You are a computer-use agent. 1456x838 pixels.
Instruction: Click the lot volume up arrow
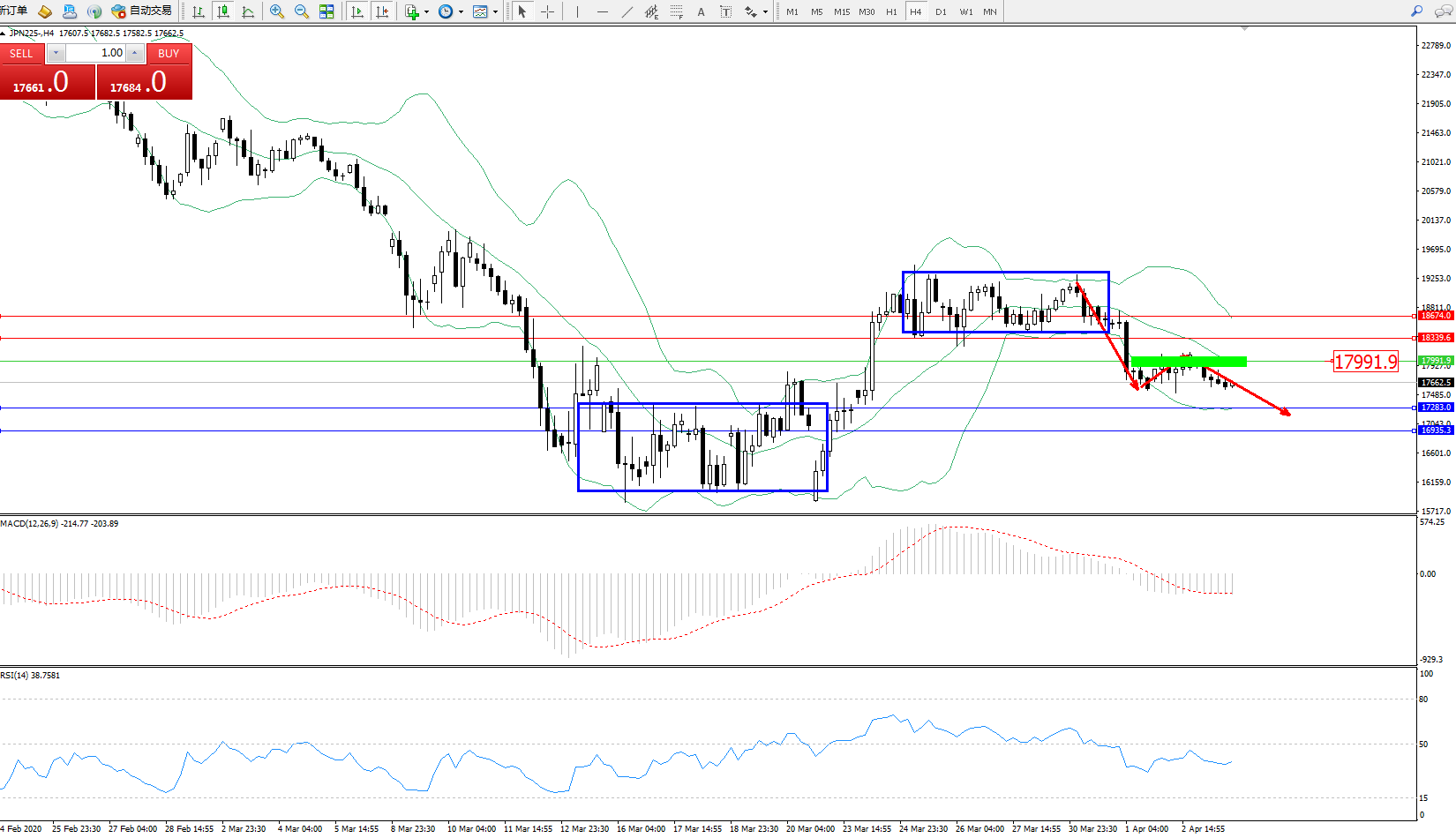click(x=134, y=53)
